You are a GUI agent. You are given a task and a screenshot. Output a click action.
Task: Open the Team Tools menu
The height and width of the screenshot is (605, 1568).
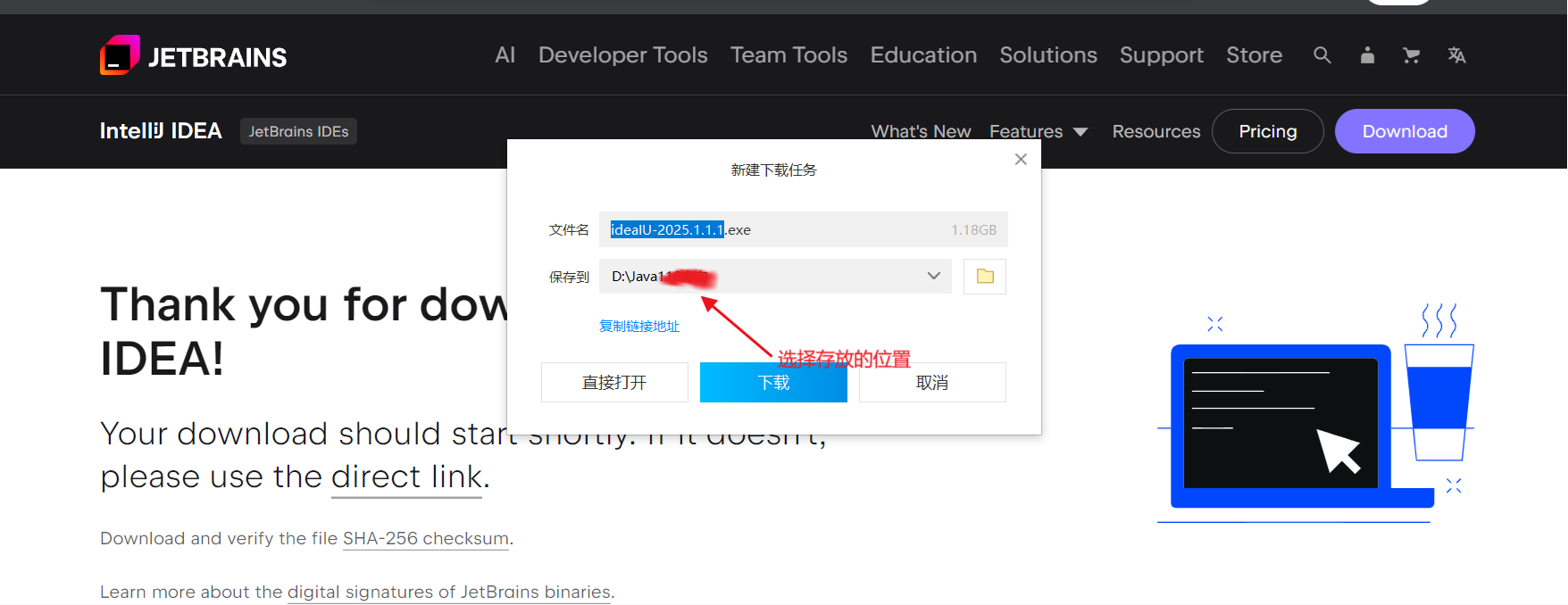tap(788, 55)
